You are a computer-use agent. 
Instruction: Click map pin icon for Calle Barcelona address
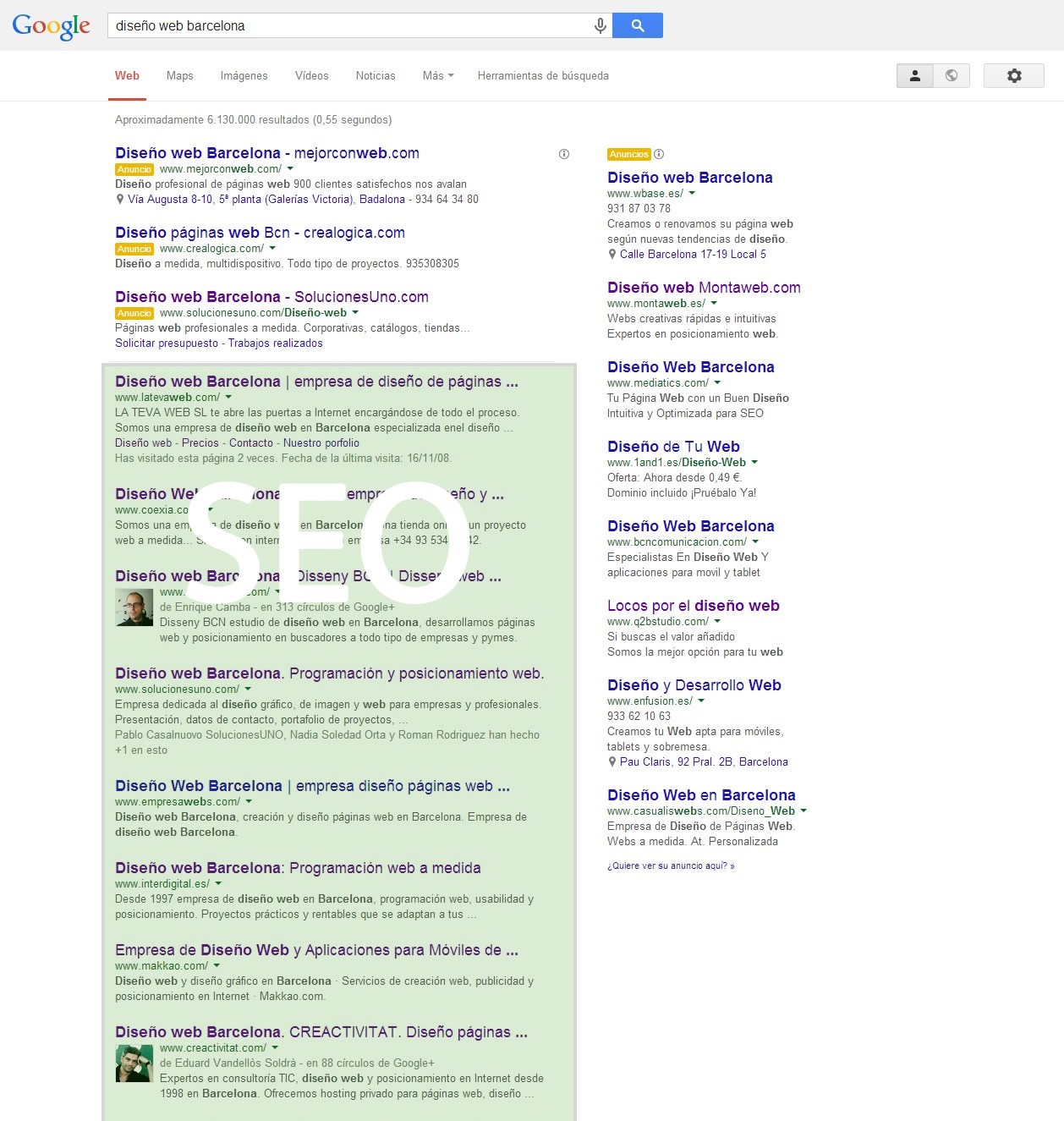coord(612,255)
